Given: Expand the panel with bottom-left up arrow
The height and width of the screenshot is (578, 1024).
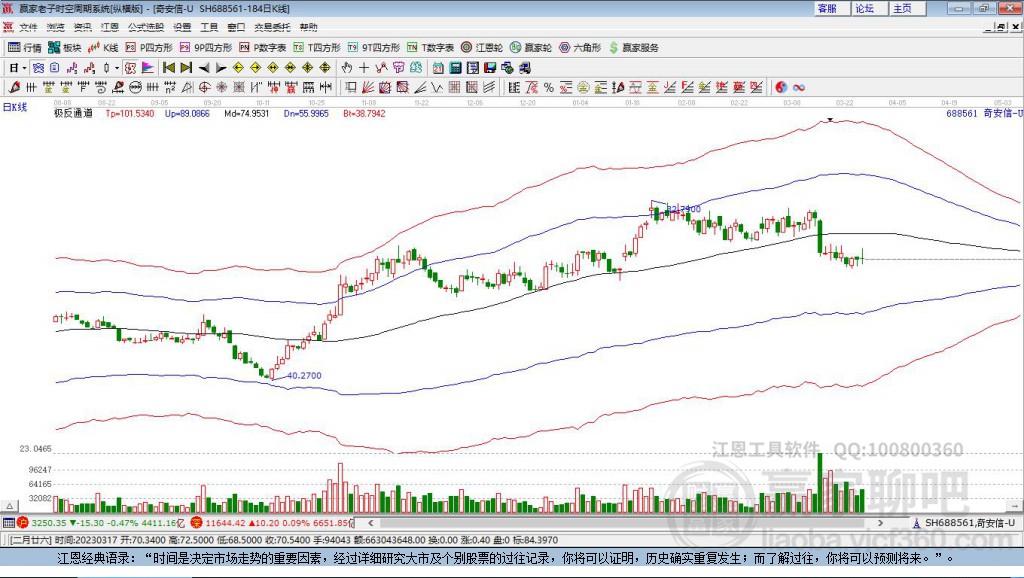Looking at the screenshot, I should pos(9,506).
